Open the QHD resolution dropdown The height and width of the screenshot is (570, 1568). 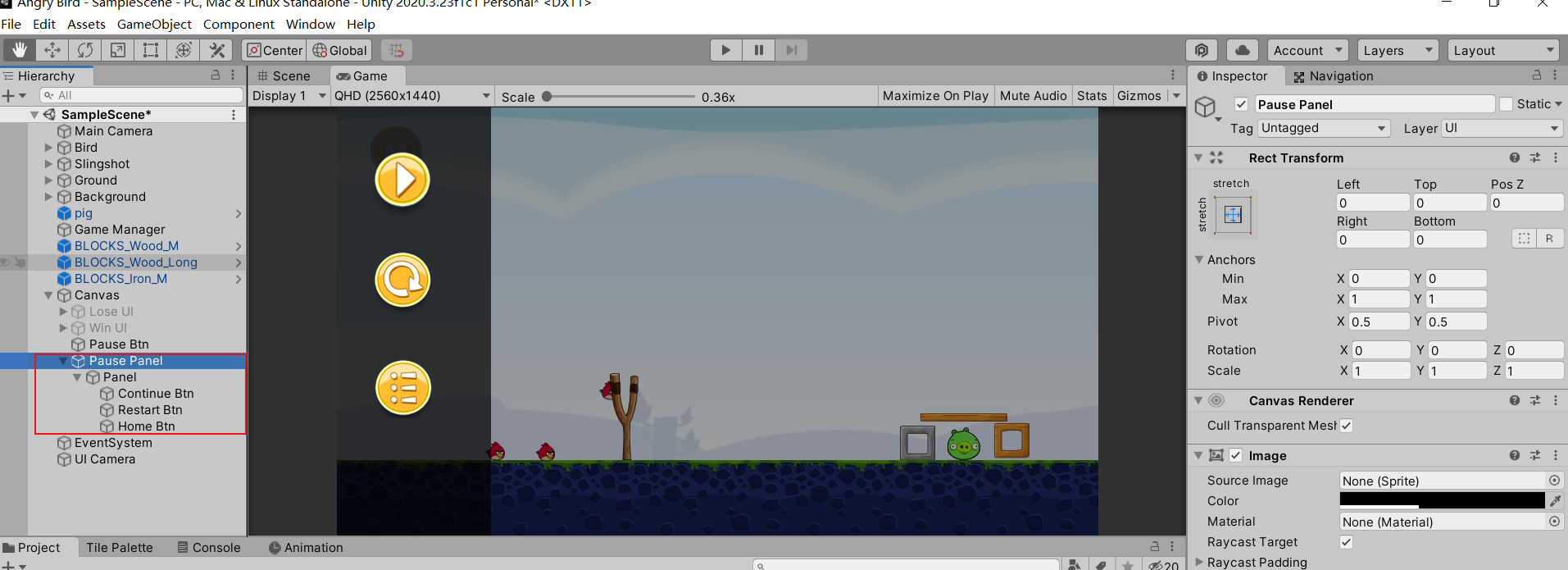[412, 96]
